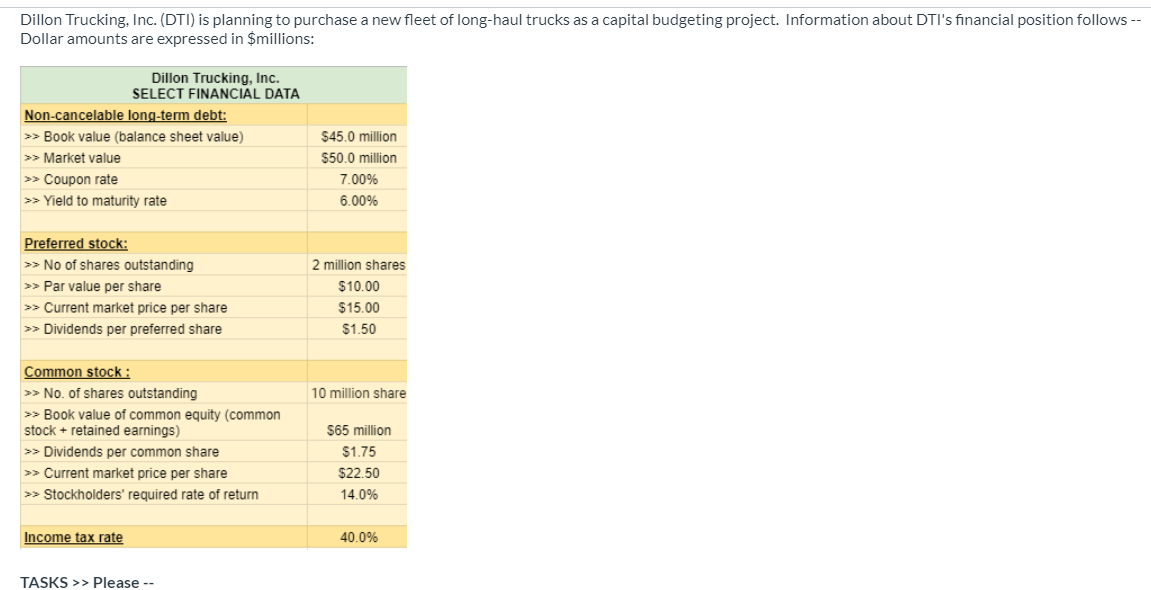Click the Dillon Trucking SELECT FINANCIAL DATA table header

pyautogui.click(x=215, y=85)
